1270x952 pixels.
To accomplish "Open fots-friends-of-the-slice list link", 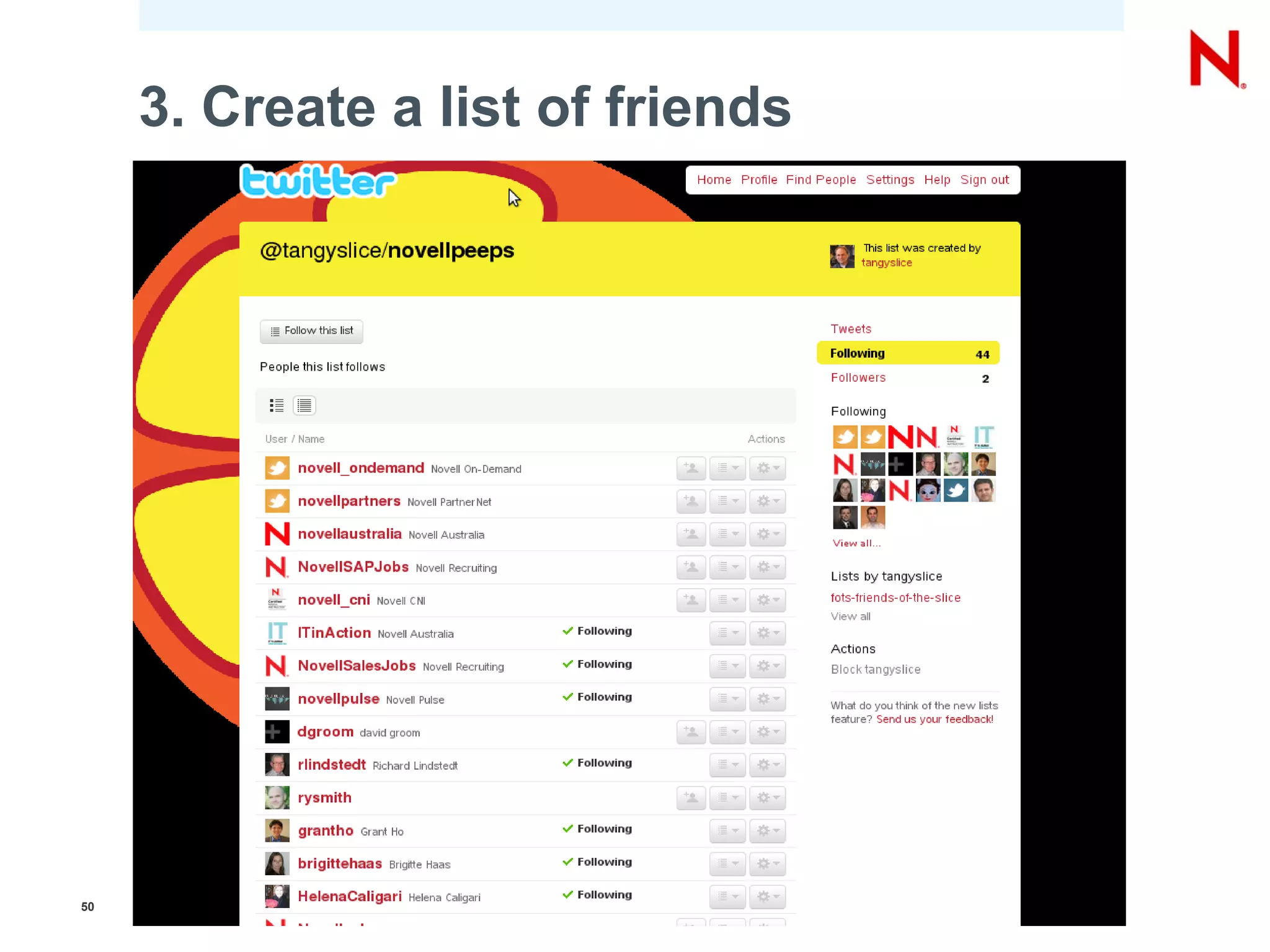I will [895, 597].
